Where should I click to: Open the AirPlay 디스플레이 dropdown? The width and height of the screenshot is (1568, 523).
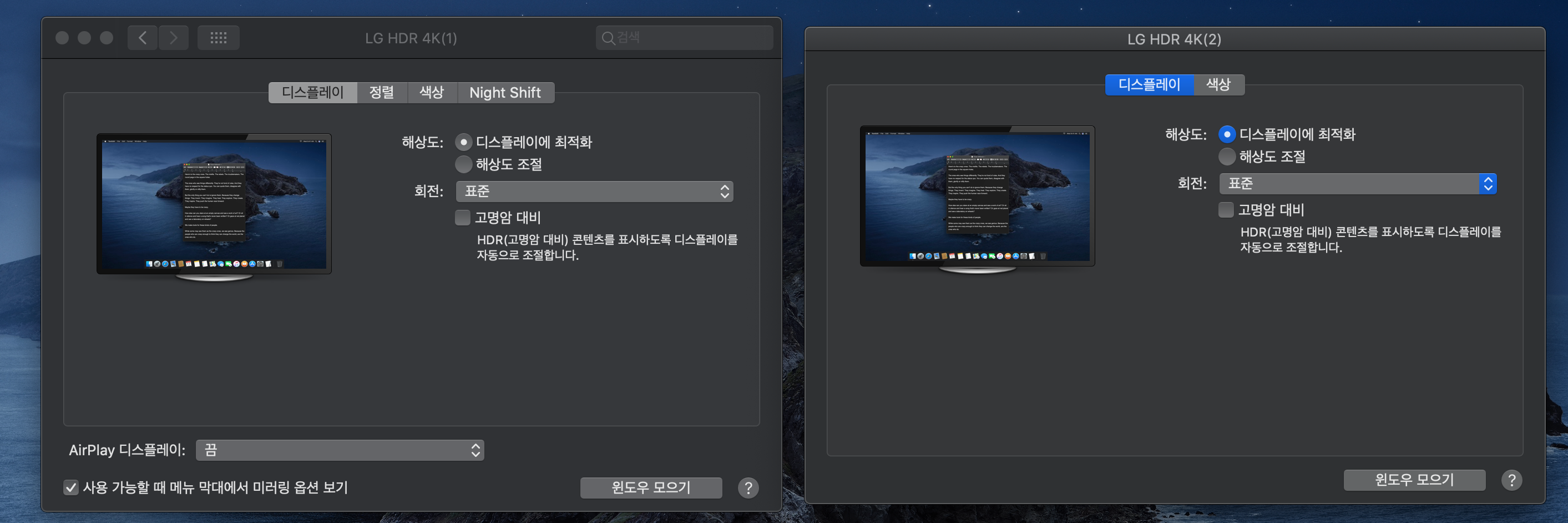coord(340,451)
